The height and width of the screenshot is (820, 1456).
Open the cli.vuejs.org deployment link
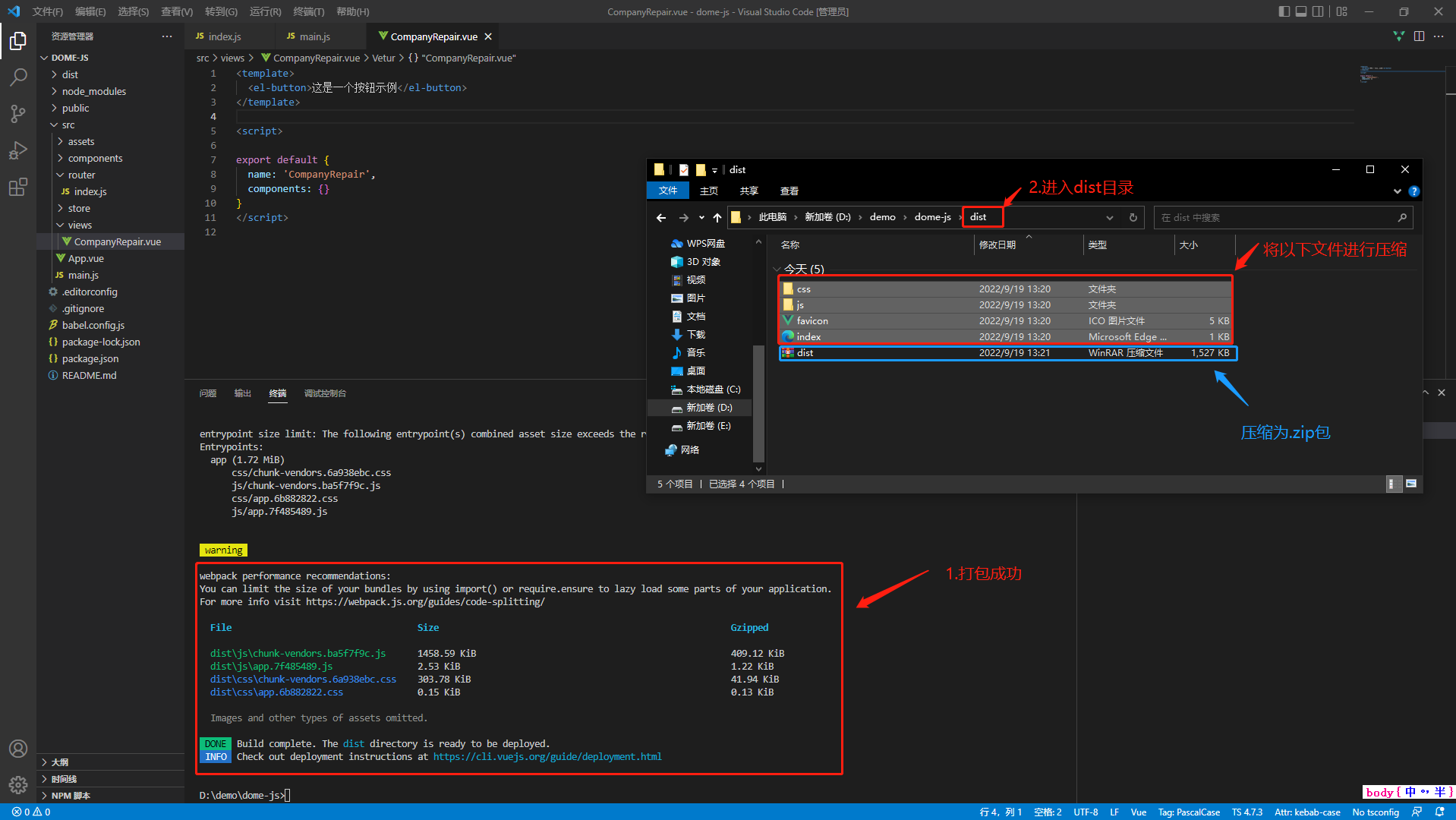[x=547, y=757]
